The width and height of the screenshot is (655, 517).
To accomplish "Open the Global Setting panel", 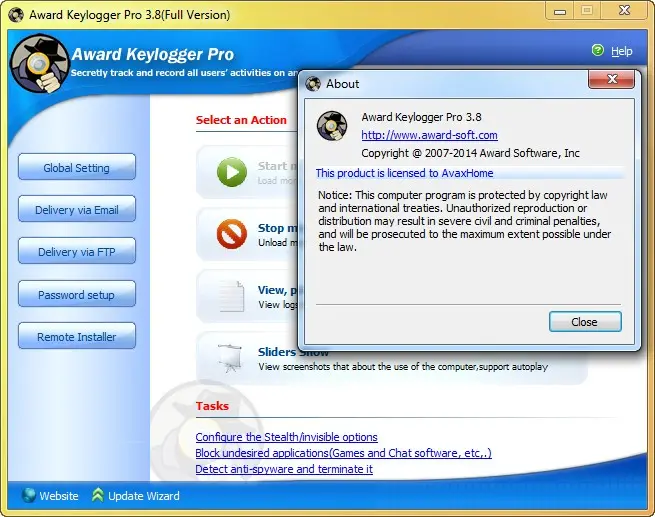I will point(77,167).
